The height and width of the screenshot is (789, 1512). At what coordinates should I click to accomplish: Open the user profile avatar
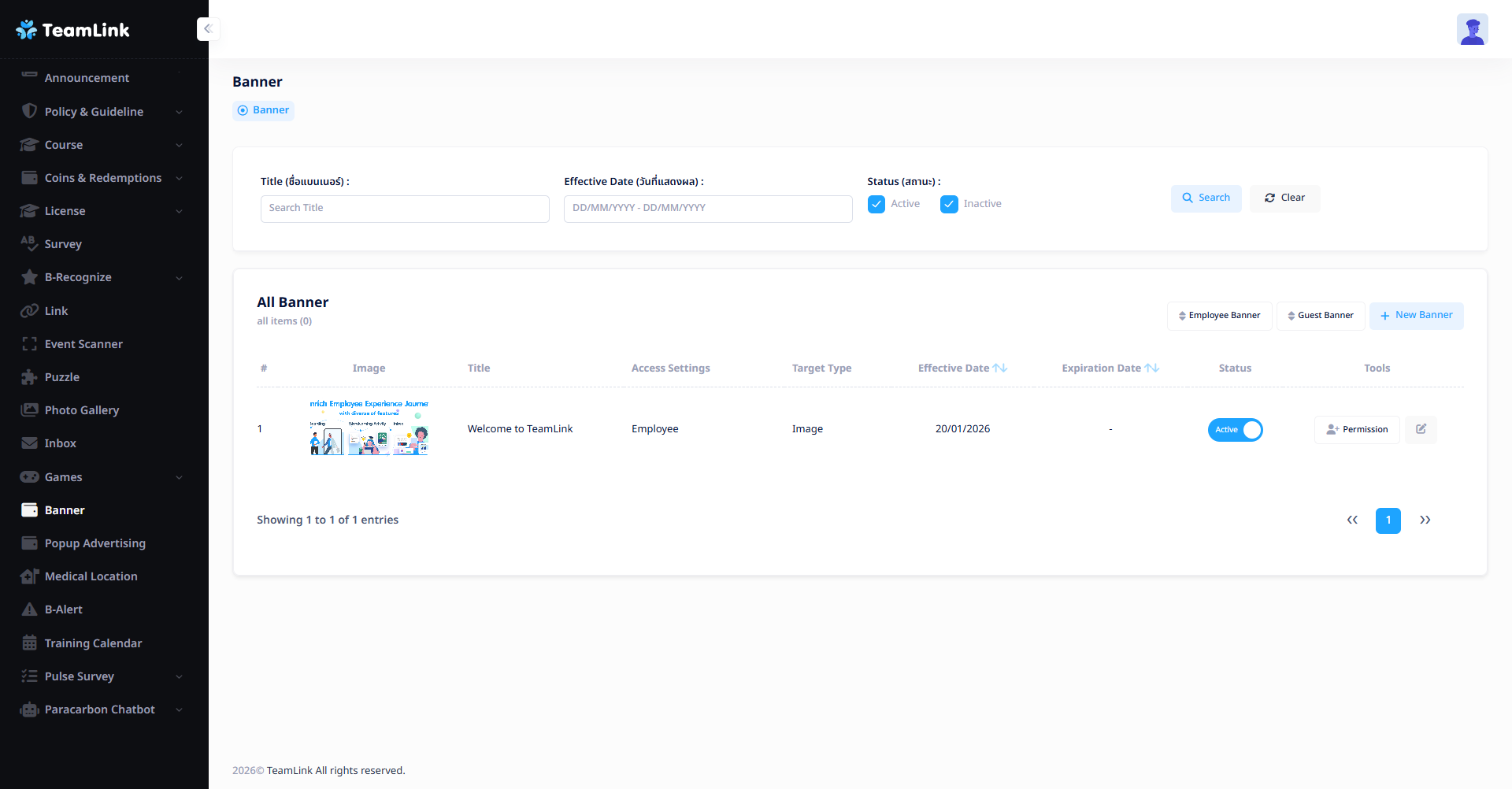(1471, 30)
